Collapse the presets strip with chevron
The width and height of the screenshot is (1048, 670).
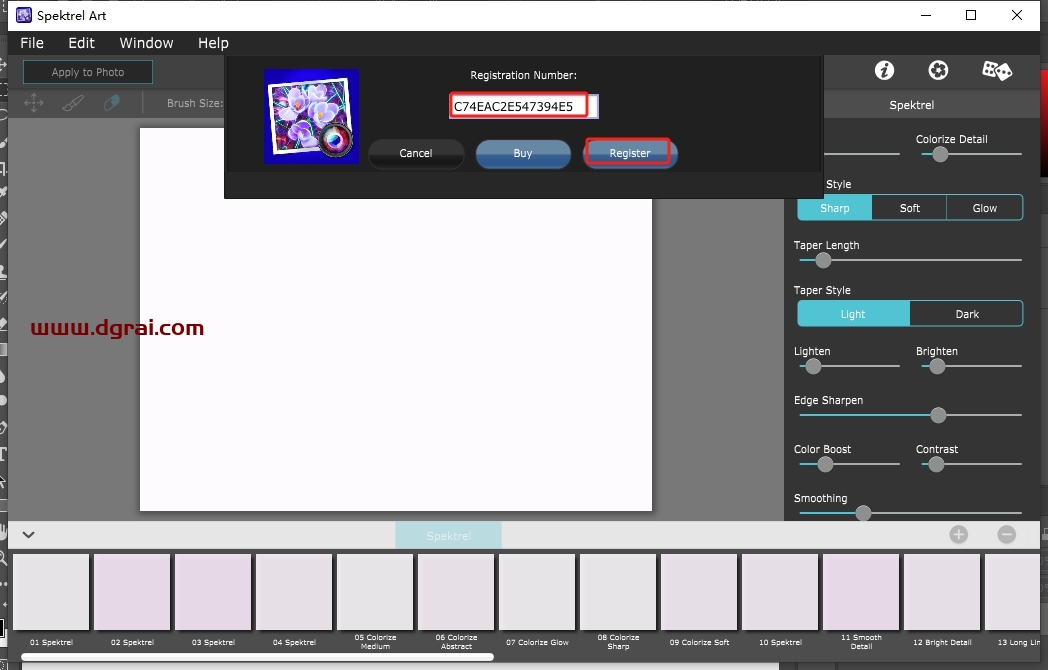coord(28,534)
